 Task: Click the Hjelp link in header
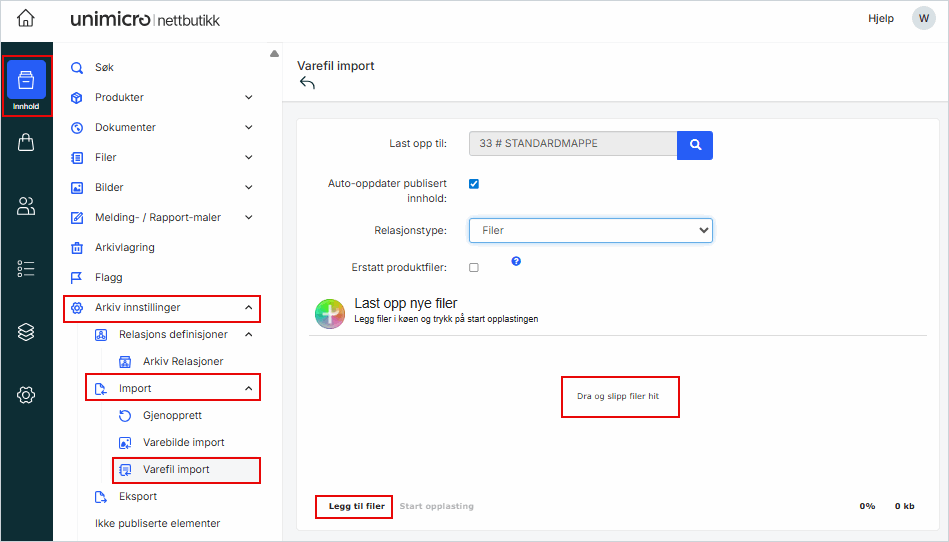click(x=880, y=19)
